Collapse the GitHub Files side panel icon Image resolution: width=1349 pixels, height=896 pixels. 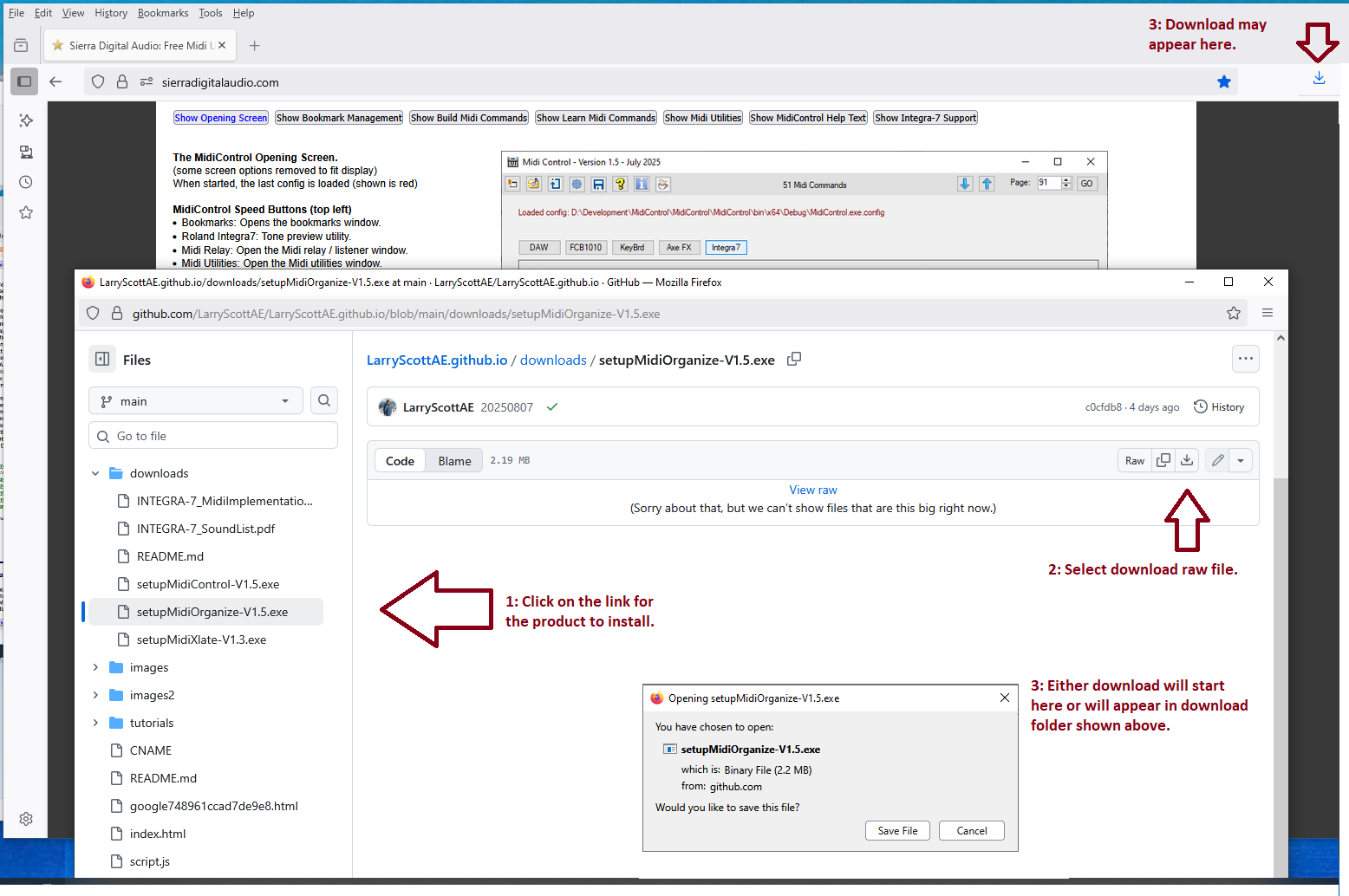click(102, 359)
